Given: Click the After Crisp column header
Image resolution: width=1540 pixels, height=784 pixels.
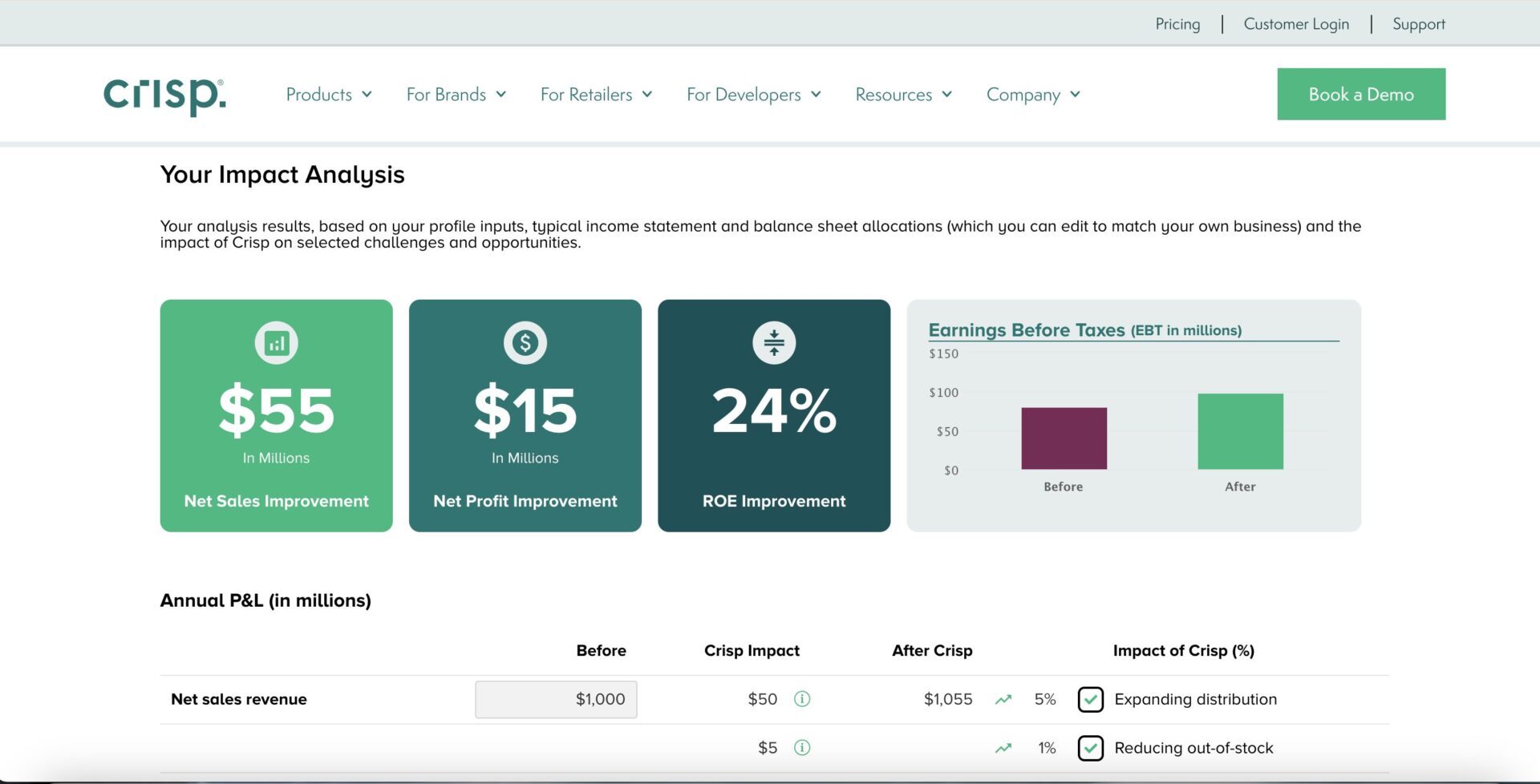Looking at the screenshot, I should click(932, 650).
